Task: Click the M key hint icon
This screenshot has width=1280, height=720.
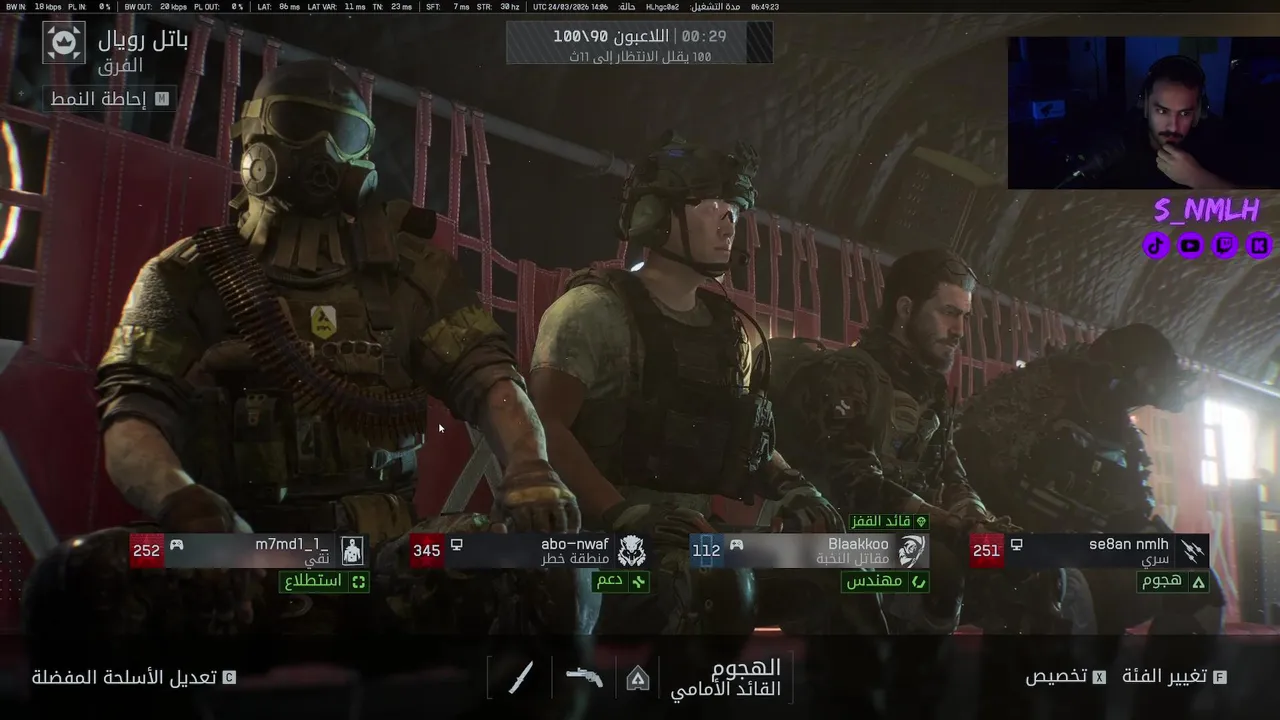Action: click(161, 99)
